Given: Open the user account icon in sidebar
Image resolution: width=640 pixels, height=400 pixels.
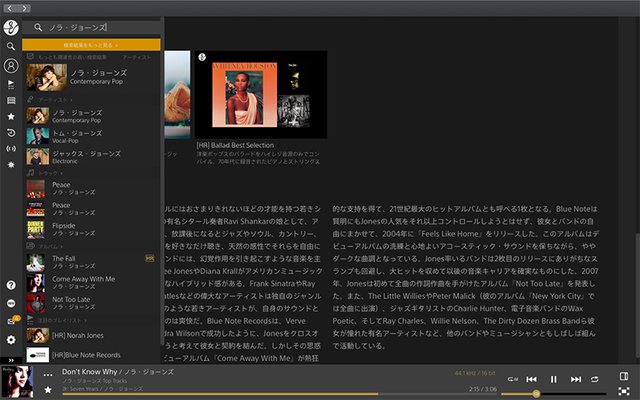Looking at the screenshot, I should [10, 66].
